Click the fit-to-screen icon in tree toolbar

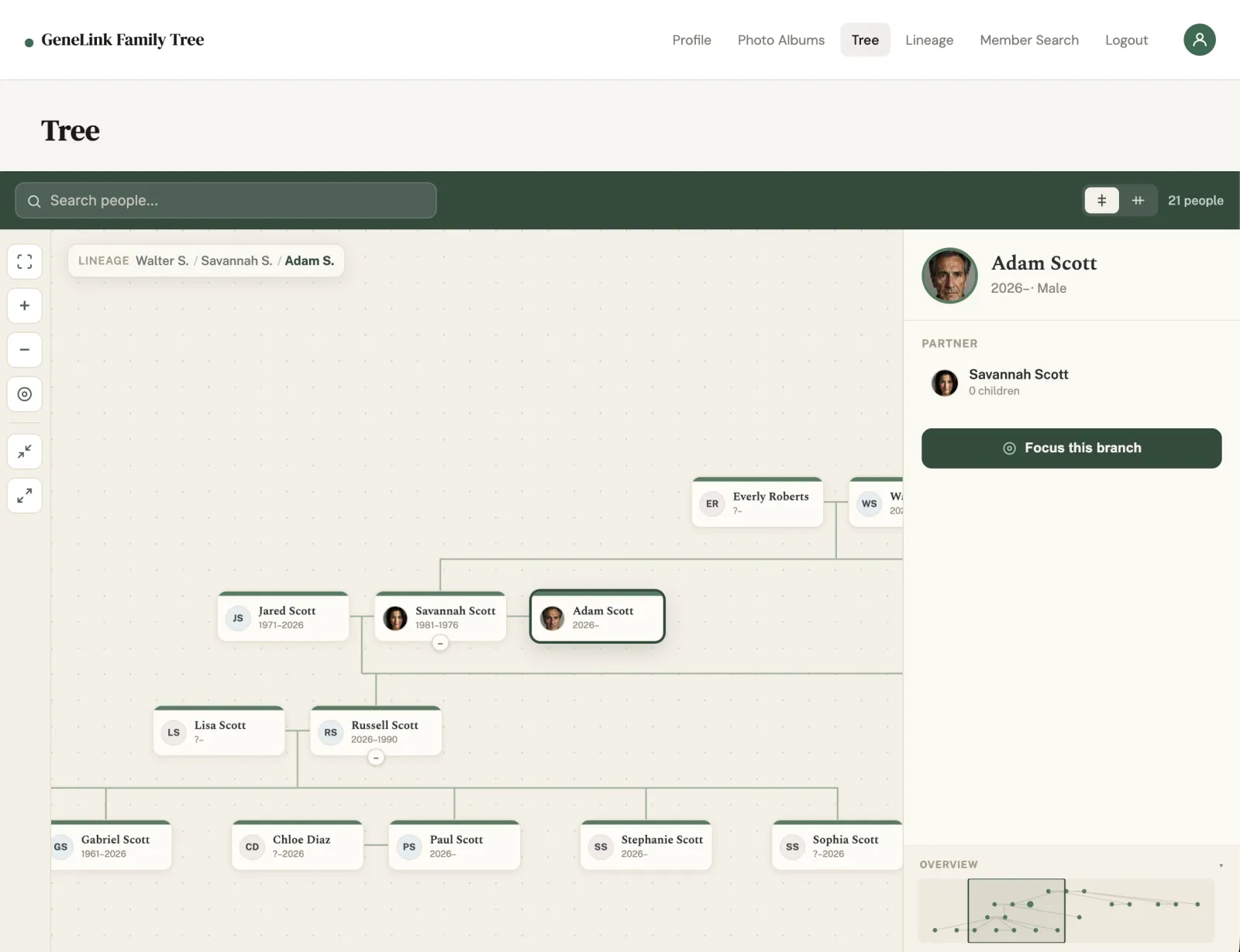(x=25, y=262)
